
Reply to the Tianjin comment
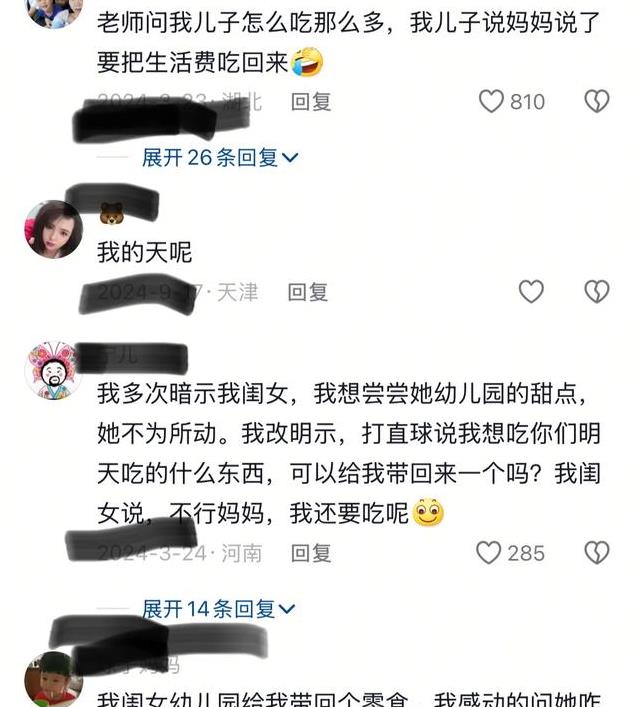307,292
